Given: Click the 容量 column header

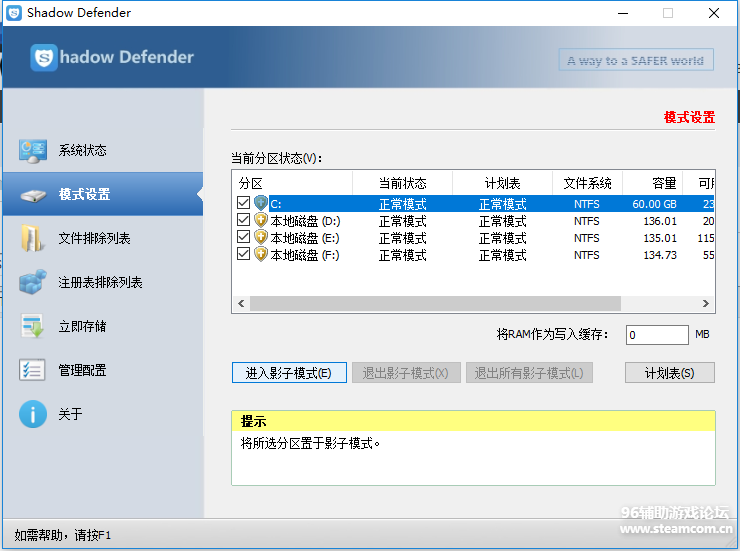Looking at the screenshot, I should coord(664,184).
